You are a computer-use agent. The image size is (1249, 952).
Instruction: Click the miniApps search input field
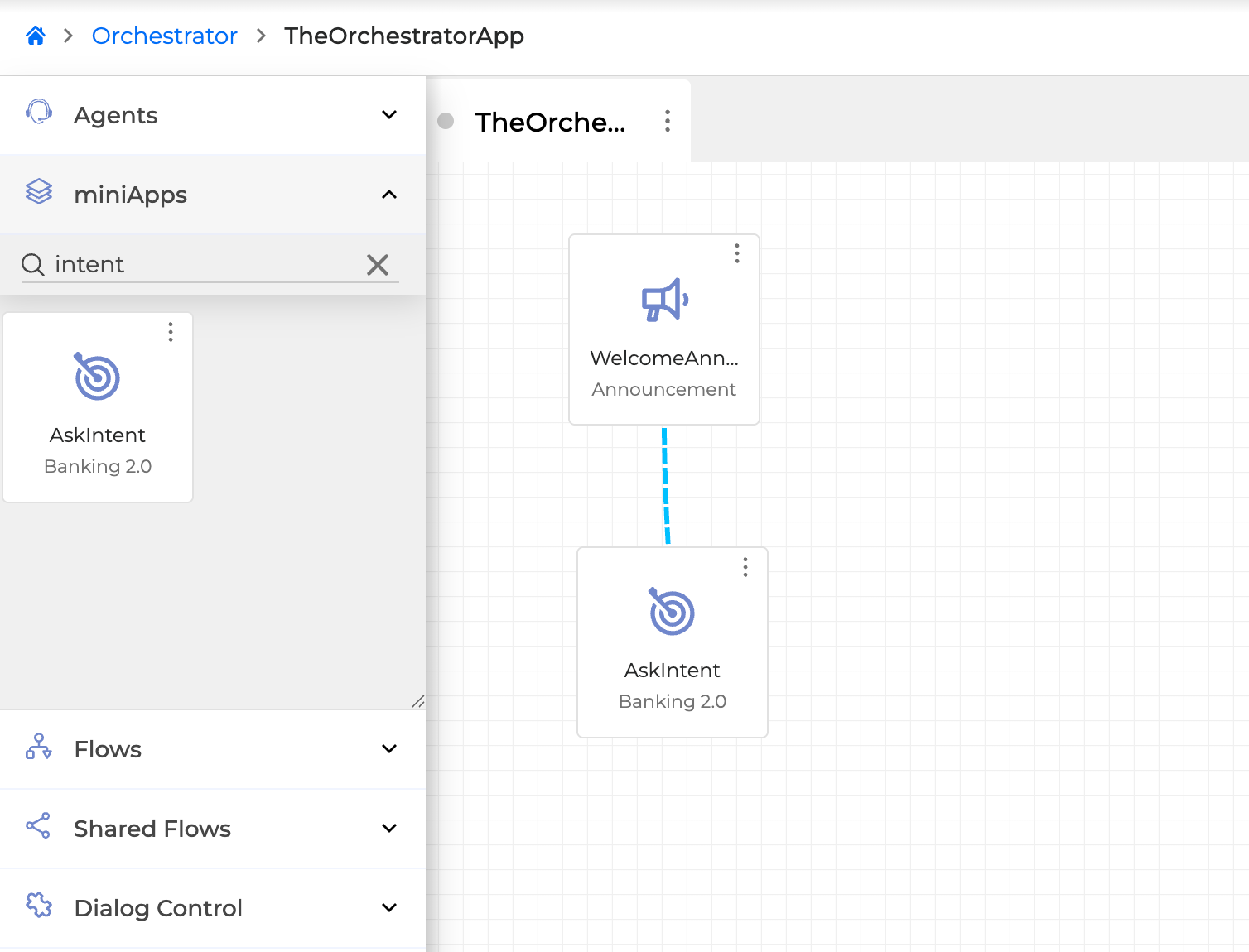pos(207,265)
